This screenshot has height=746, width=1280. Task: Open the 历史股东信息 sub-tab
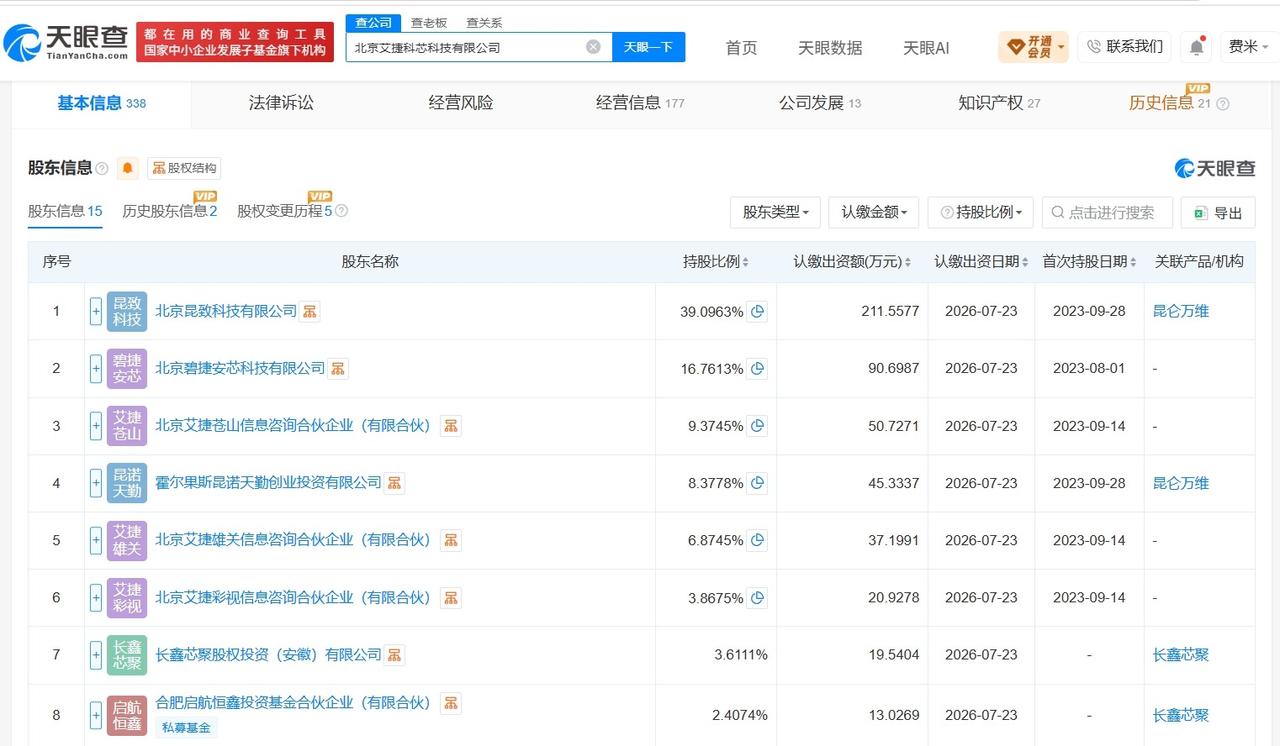(170, 211)
